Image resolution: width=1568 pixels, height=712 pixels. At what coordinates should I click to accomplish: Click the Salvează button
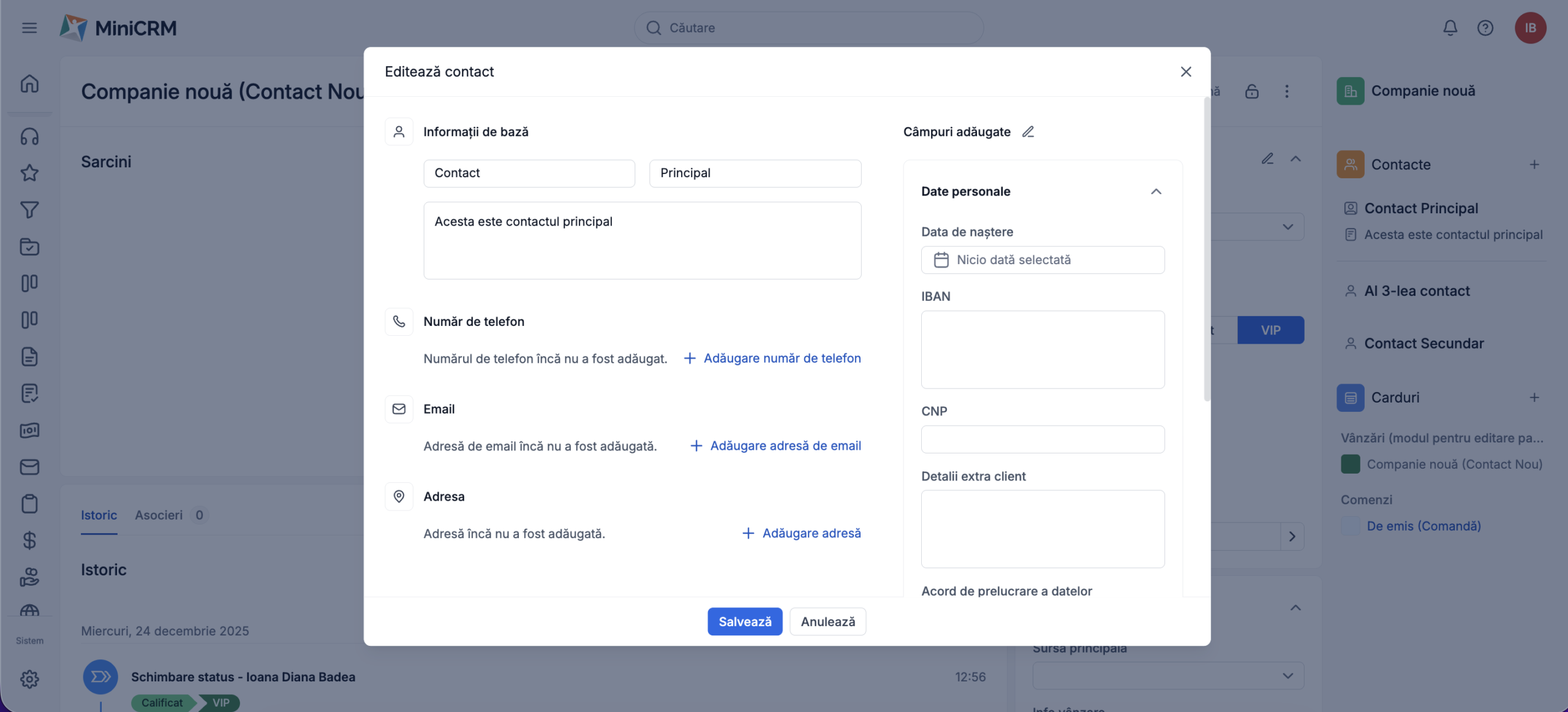(x=744, y=621)
